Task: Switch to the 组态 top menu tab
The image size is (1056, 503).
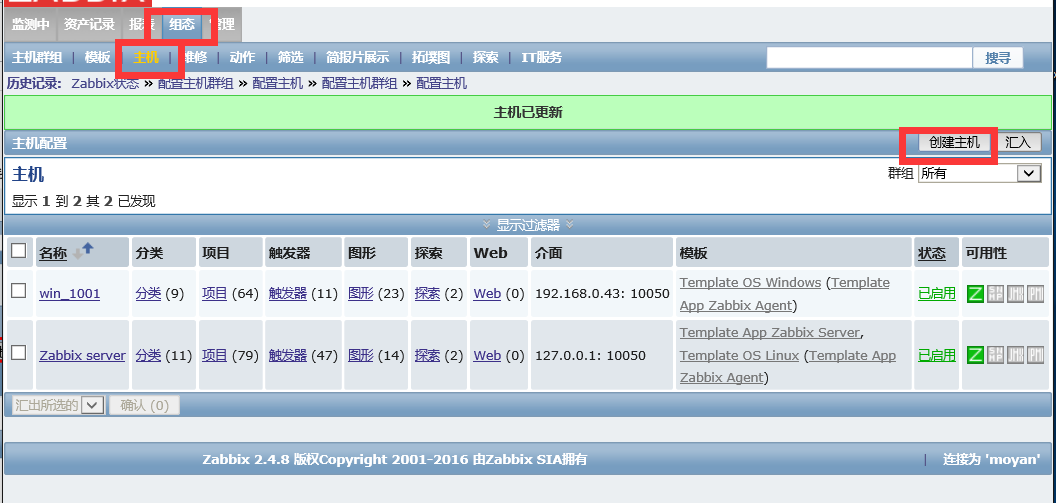Action: [182, 25]
